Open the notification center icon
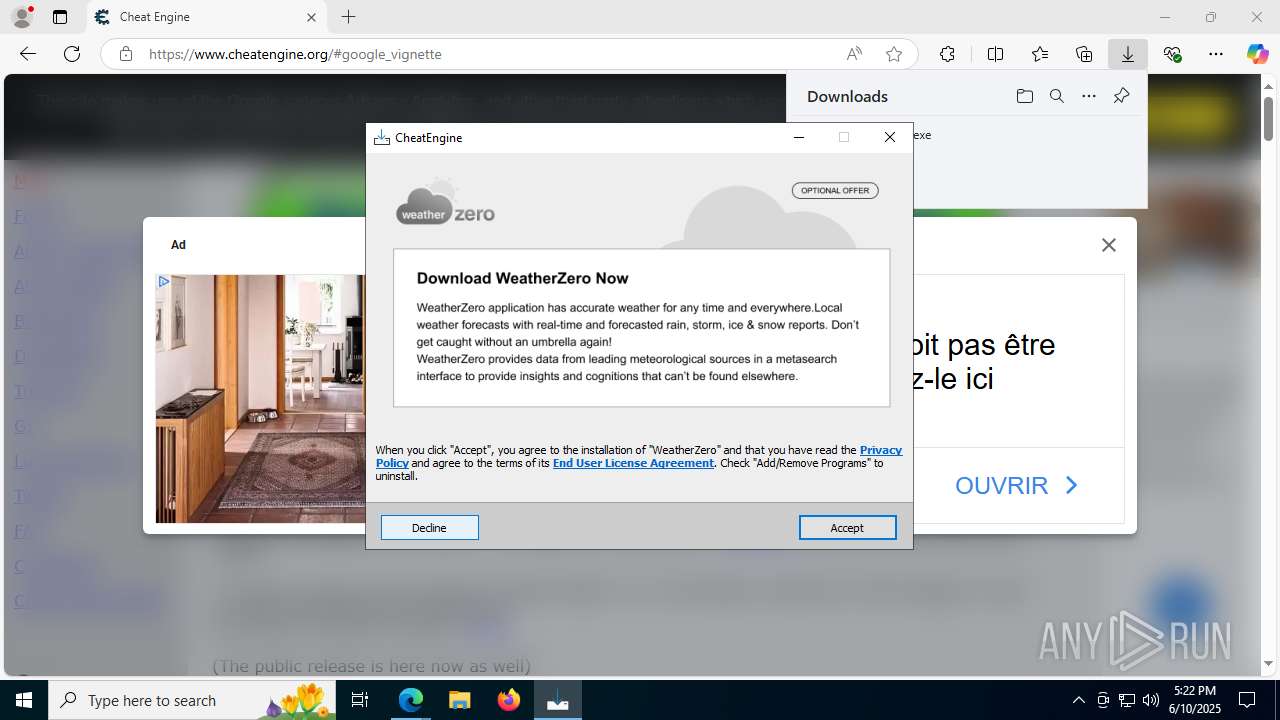 [1247, 700]
